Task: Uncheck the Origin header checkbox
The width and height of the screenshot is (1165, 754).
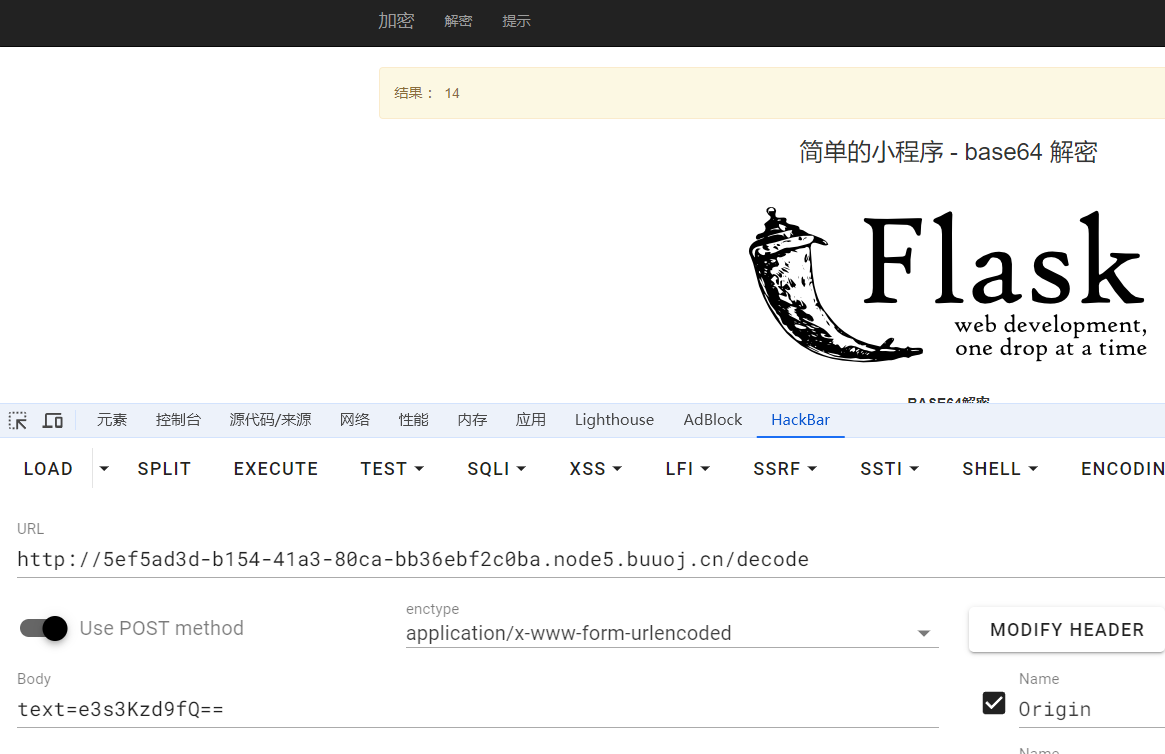Action: [994, 703]
